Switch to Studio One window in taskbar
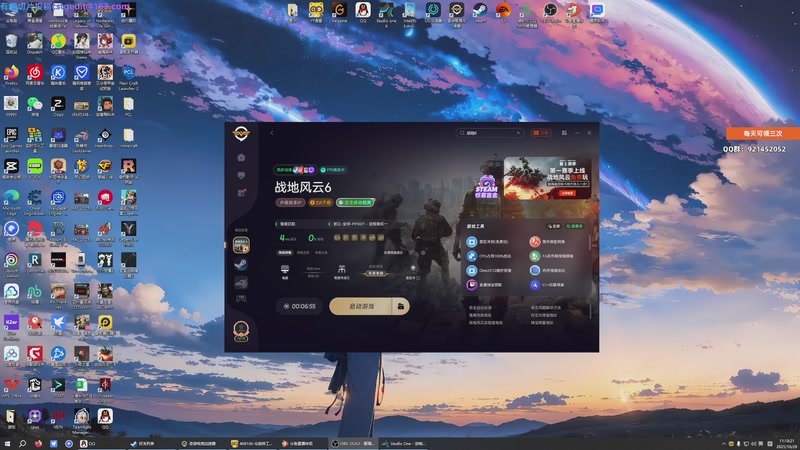The height and width of the screenshot is (450, 800). coord(404,444)
